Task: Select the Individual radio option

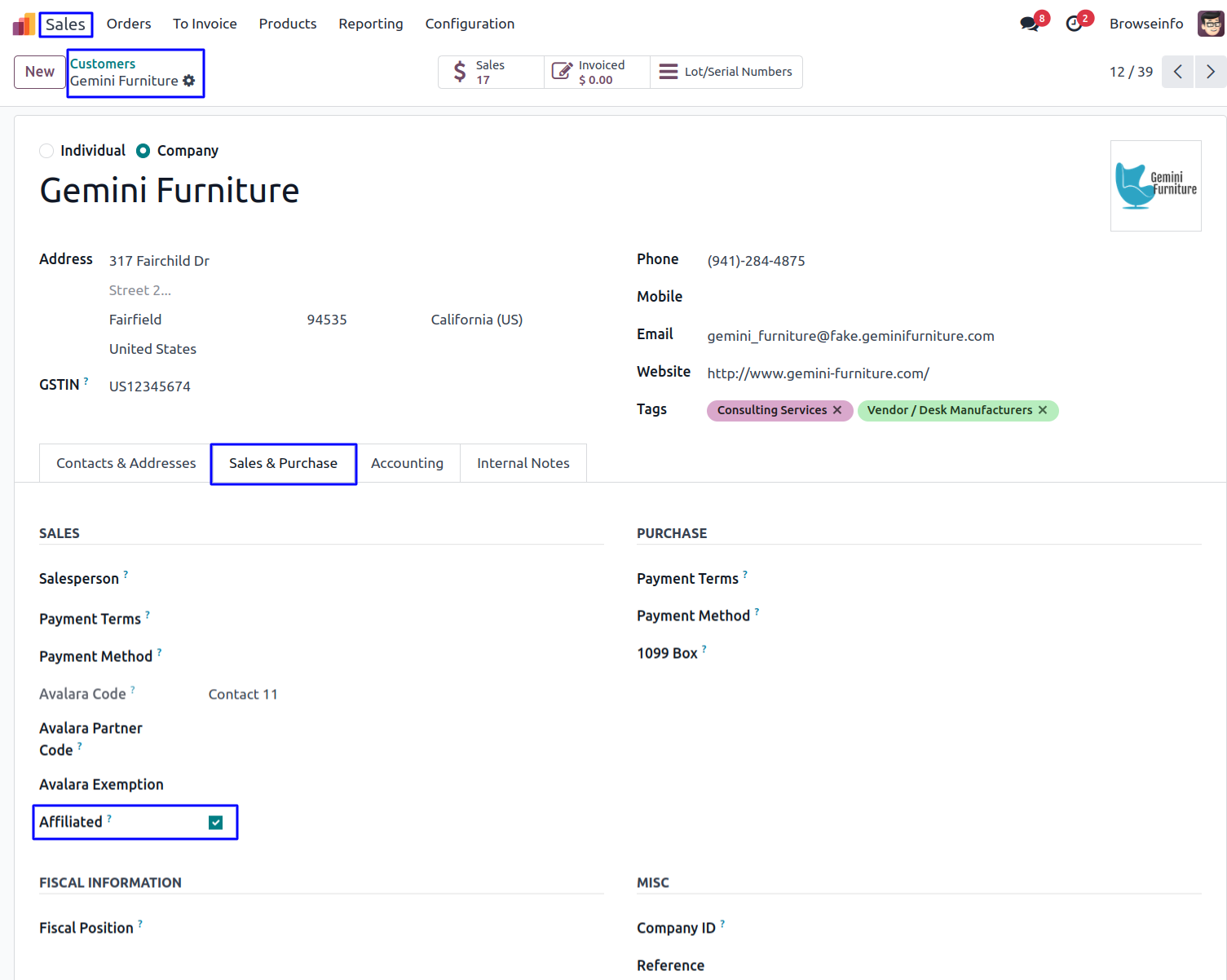Action: 47,151
